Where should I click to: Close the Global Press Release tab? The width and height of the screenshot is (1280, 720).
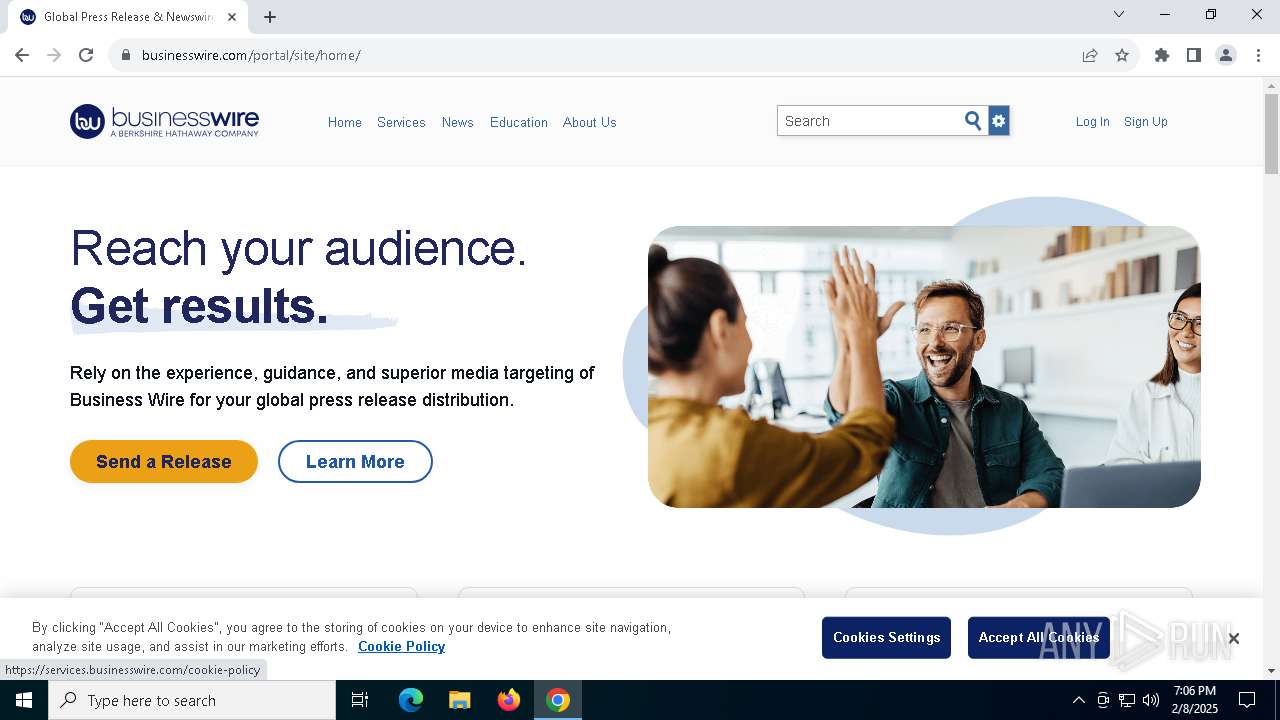coord(232,17)
